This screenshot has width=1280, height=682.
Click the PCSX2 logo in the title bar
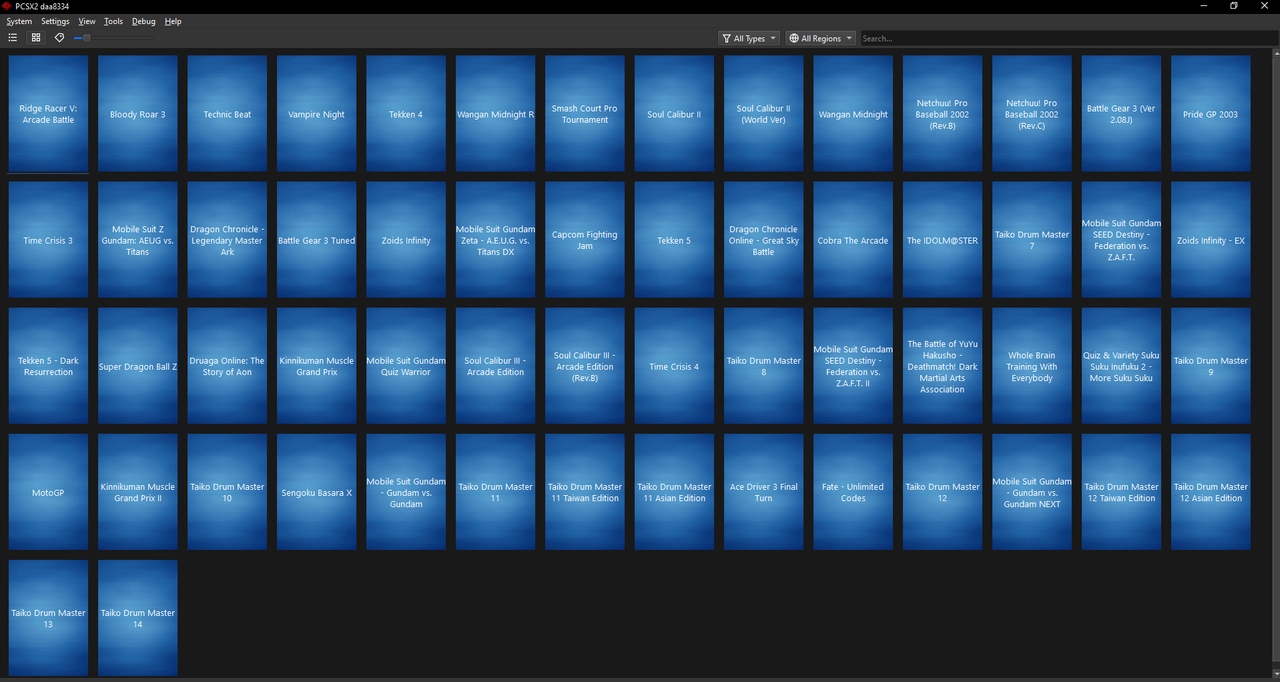pos(7,6)
